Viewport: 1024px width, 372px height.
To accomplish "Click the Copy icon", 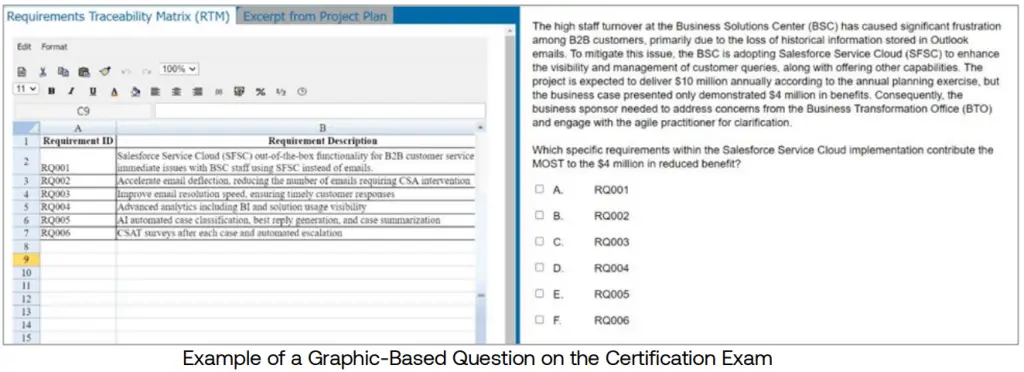I will pyautogui.click(x=63, y=71).
